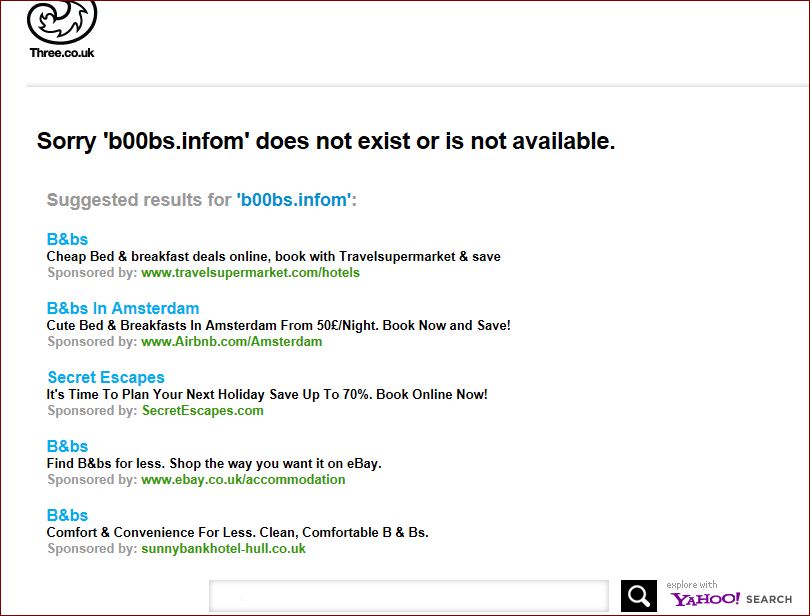Click the Yahoo! Search logo
Viewport: 810px width, 616px height.
pos(731,599)
